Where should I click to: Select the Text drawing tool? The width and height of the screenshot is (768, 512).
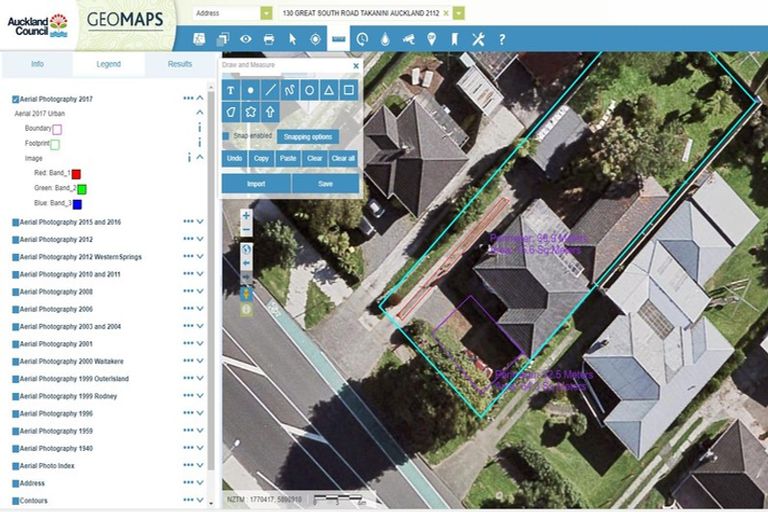[230, 90]
